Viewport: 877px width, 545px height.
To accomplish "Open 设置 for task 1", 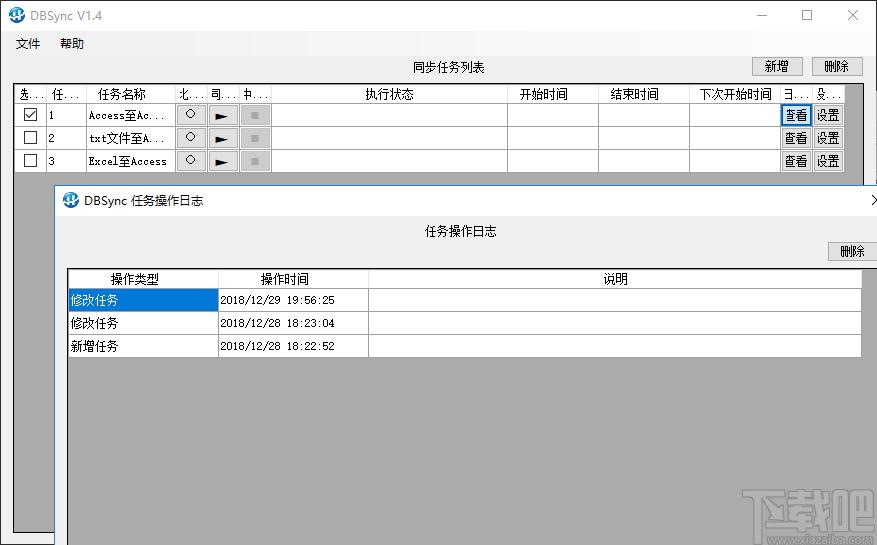I will point(828,115).
